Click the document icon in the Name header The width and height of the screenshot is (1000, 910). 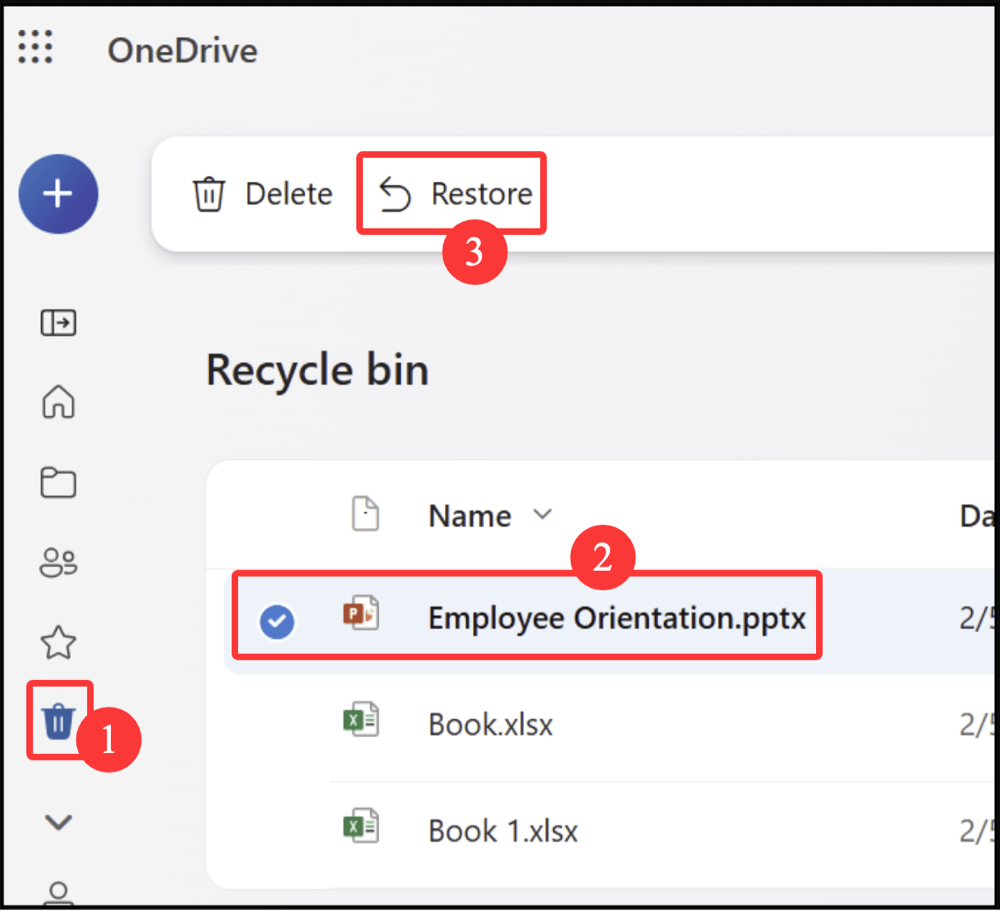367,514
